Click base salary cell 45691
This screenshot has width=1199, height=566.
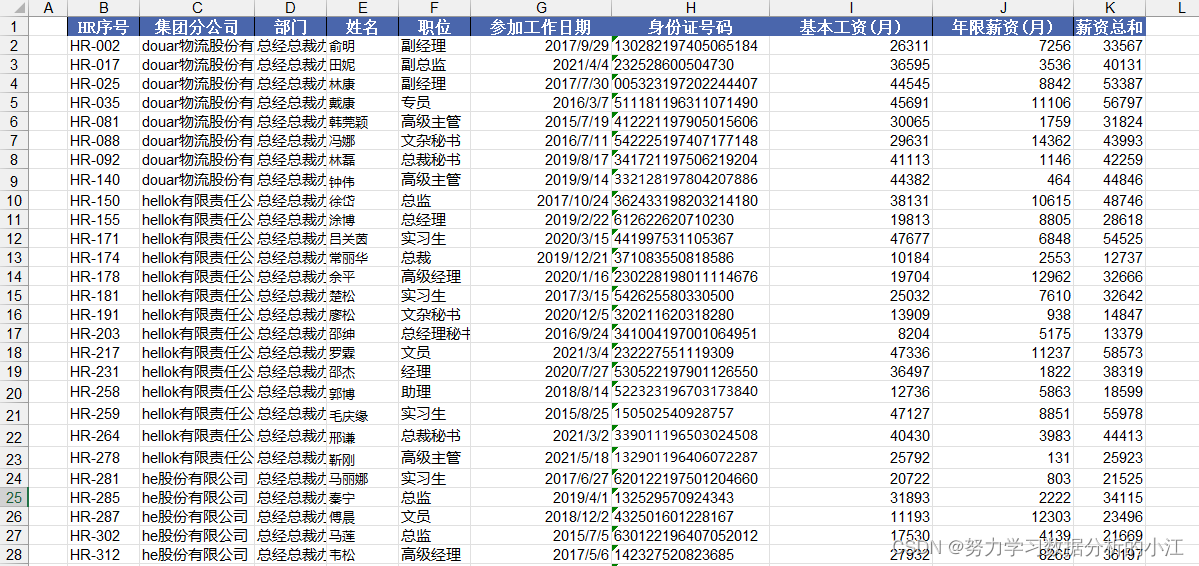pos(850,102)
